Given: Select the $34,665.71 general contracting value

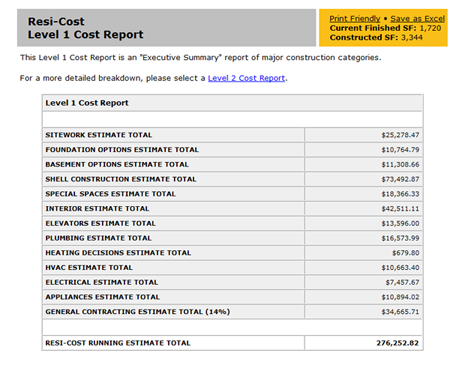Looking at the screenshot, I should pos(400,312).
